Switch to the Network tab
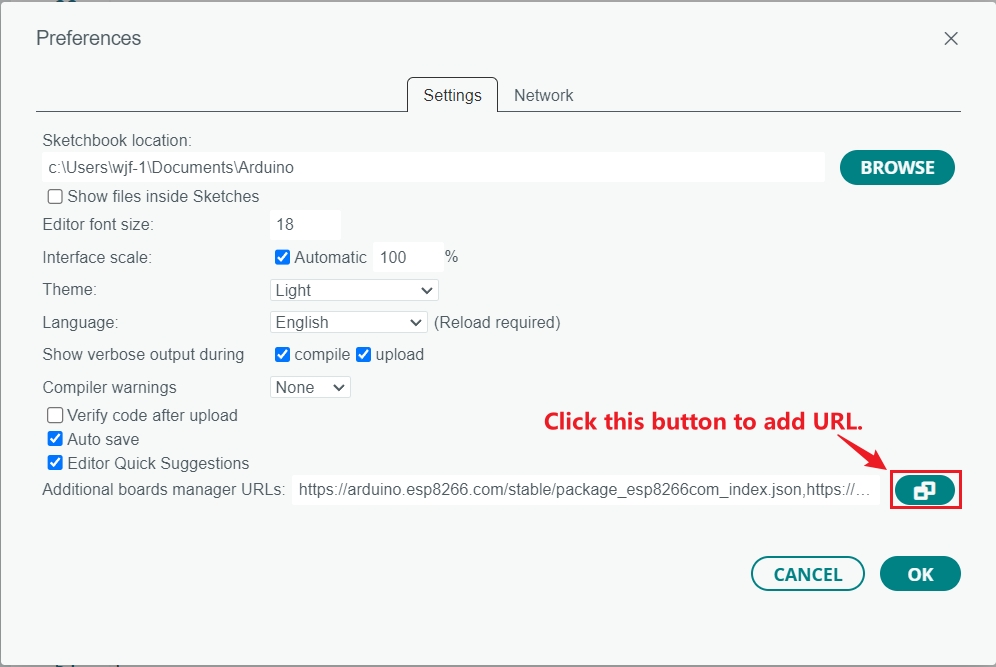 [x=543, y=96]
